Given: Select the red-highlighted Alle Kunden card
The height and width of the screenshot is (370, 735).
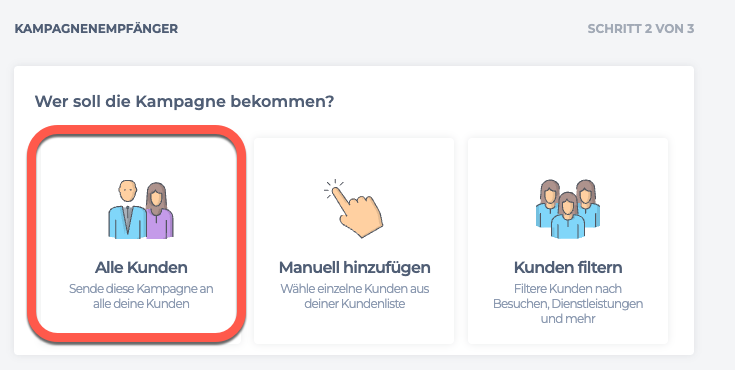Looking at the screenshot, I should pyautogui.click(x=137, y=234).
